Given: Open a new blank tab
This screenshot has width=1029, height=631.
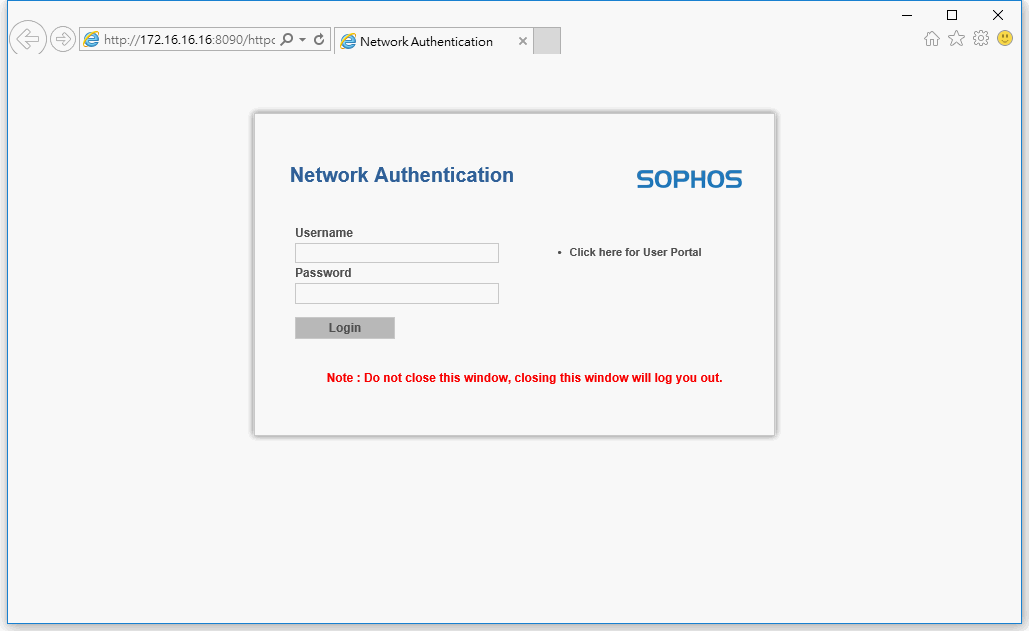Looking at the screenshot, I should point(547,41).
